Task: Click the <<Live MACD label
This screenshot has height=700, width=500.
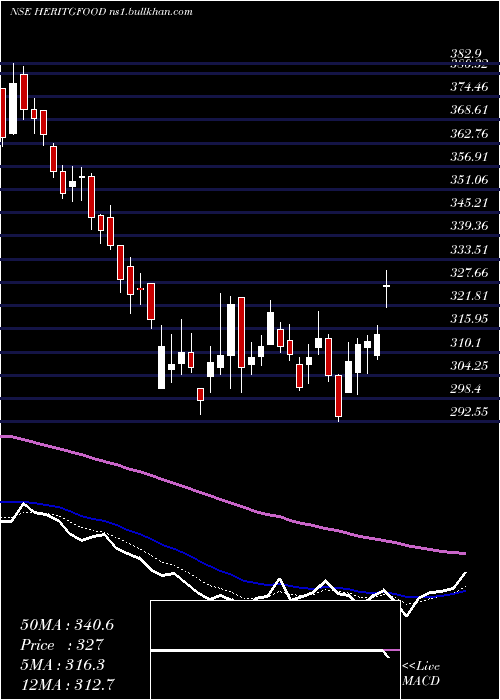Action: (421, 674)
